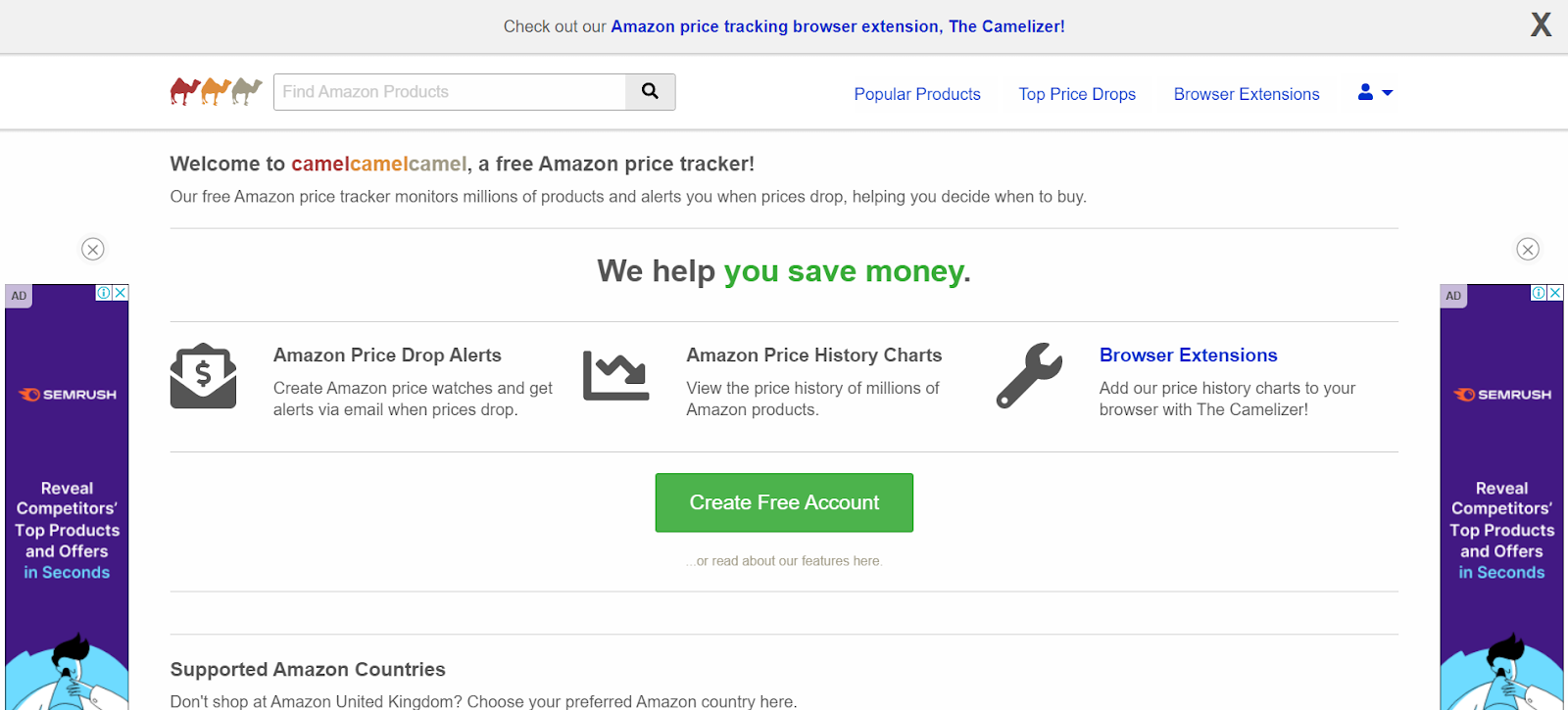The height and width of the screenshot is (710, 1568).
Task: Open Browser Extensions in navigation bar
Action: (x=1247, y=94)
